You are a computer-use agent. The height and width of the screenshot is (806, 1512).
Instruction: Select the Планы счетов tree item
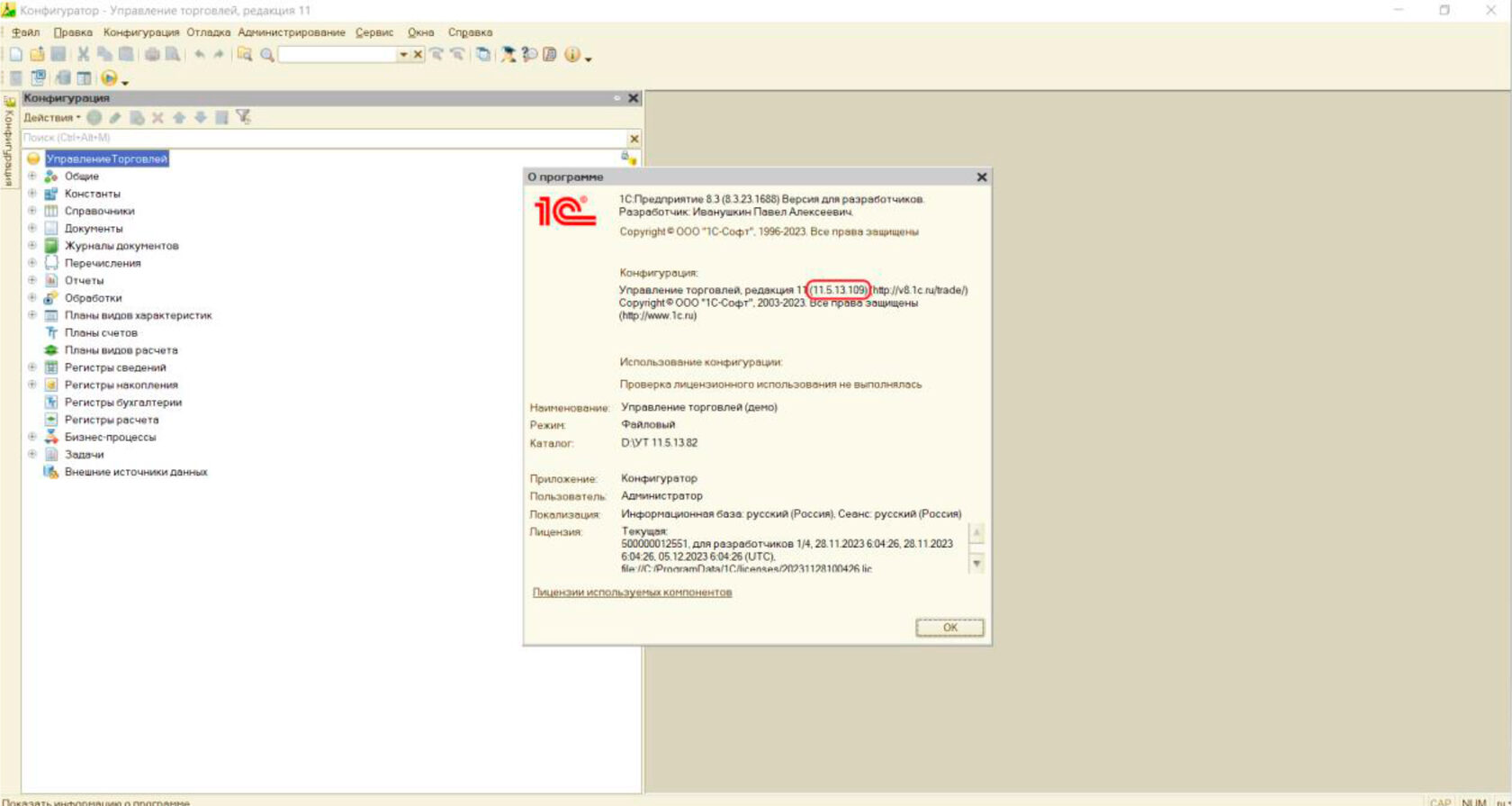coord(101,333)
